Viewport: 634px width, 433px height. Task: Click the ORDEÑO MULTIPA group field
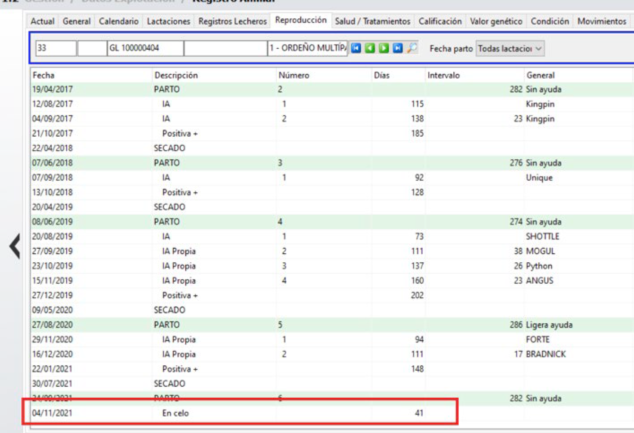tap(306, 48)
